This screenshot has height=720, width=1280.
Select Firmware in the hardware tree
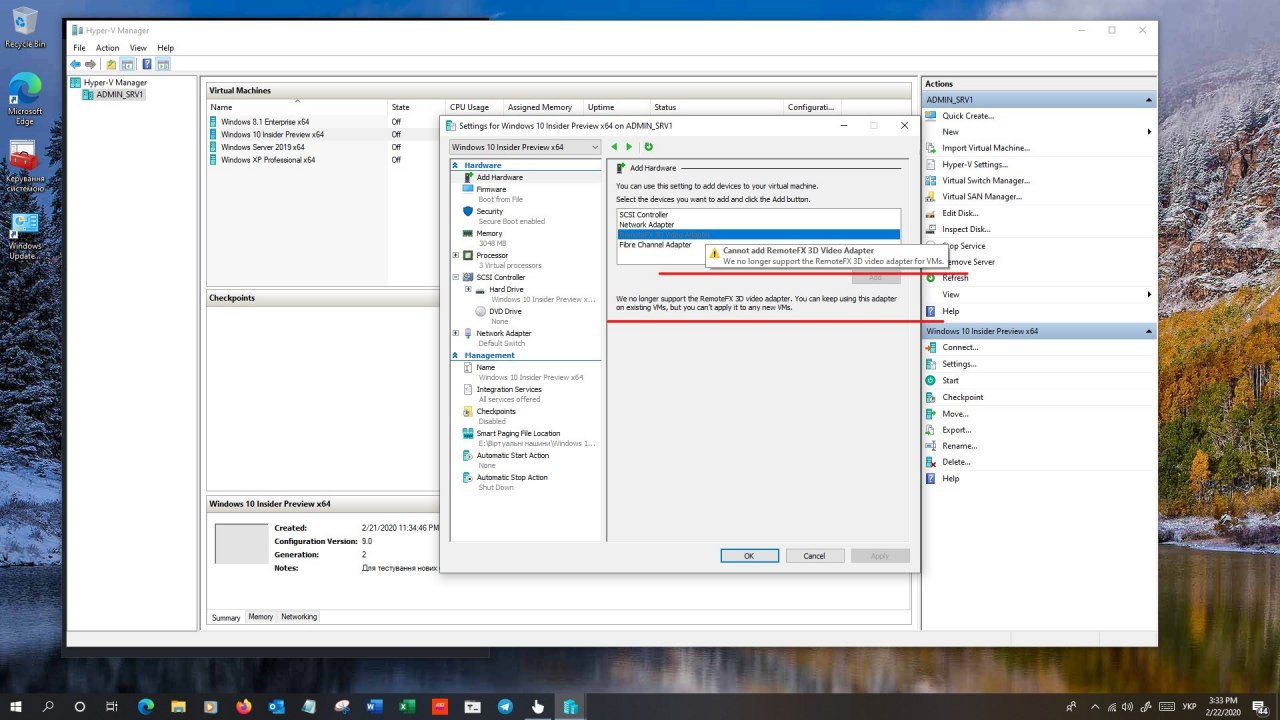tap(491, 189)
